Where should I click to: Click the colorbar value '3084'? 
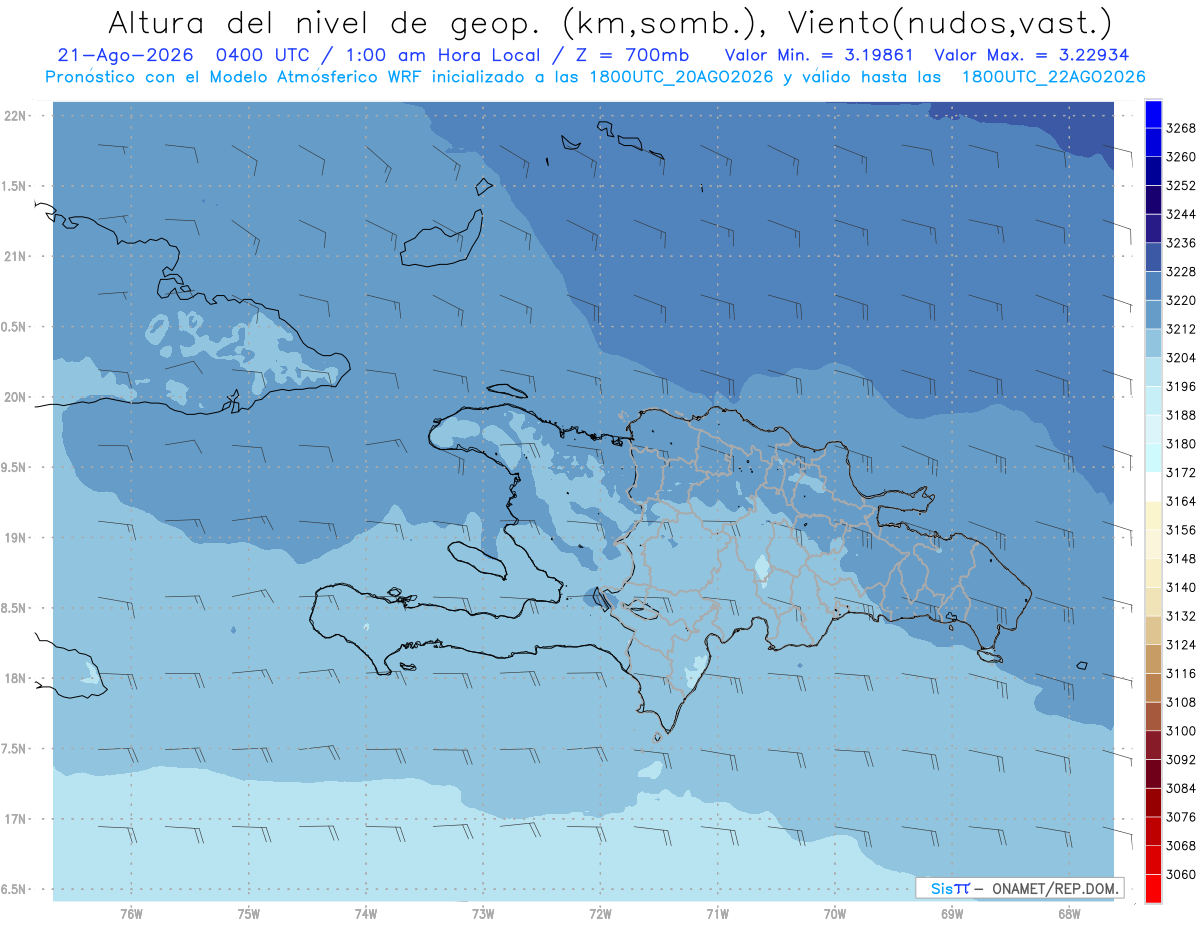[1181, 788]
